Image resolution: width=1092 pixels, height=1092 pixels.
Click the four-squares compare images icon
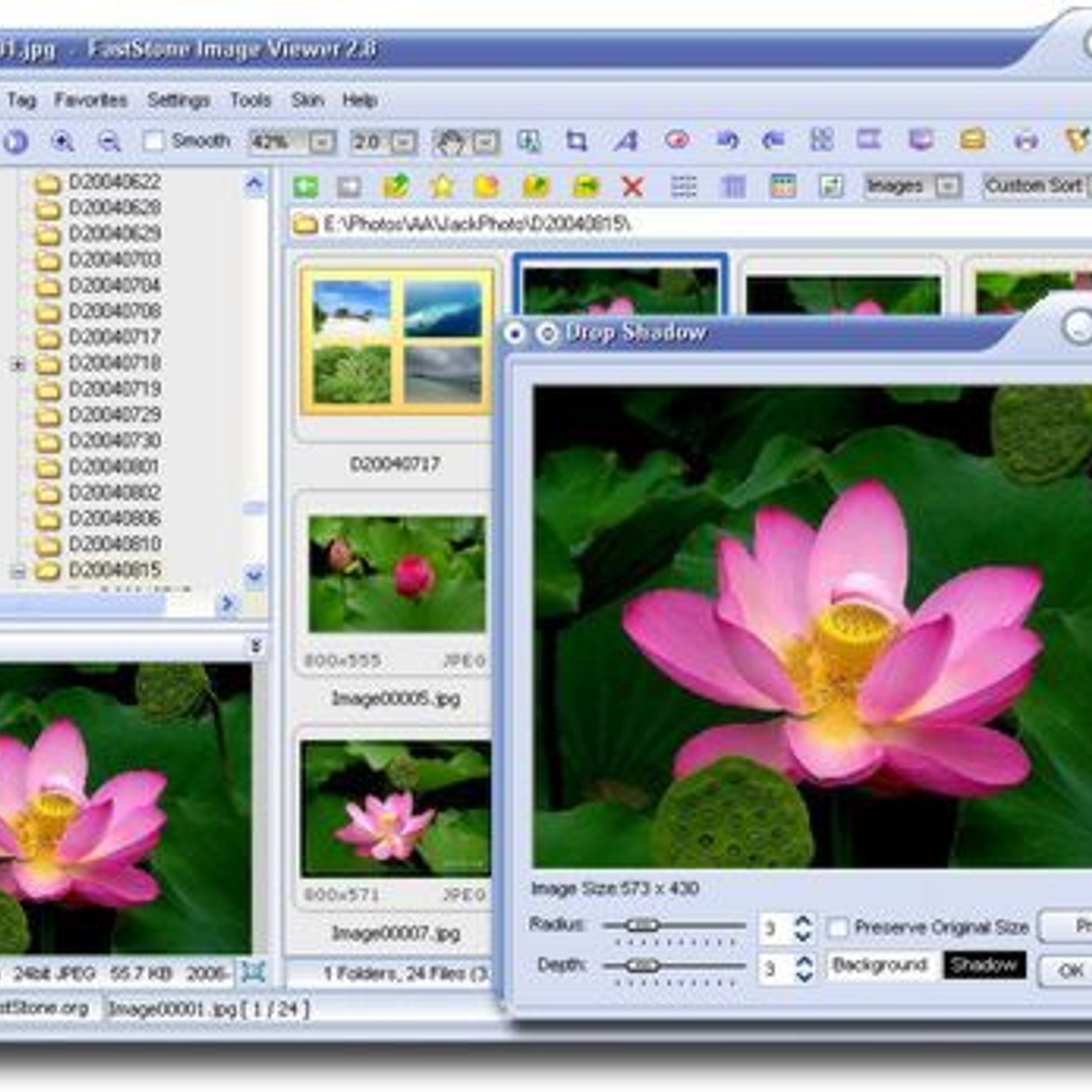pos(822,139)
